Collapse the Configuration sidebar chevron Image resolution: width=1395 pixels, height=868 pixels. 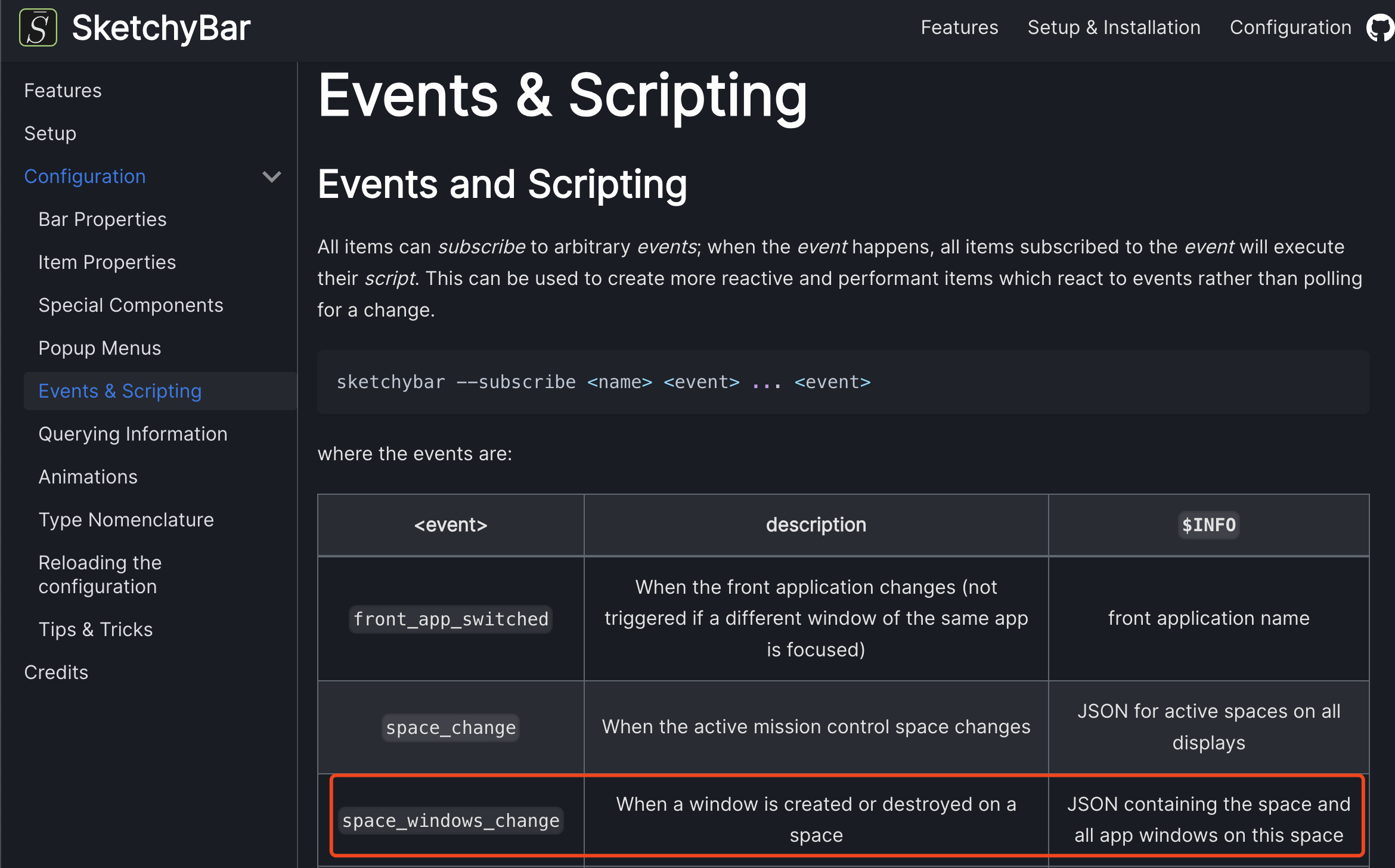coord(272,176)
